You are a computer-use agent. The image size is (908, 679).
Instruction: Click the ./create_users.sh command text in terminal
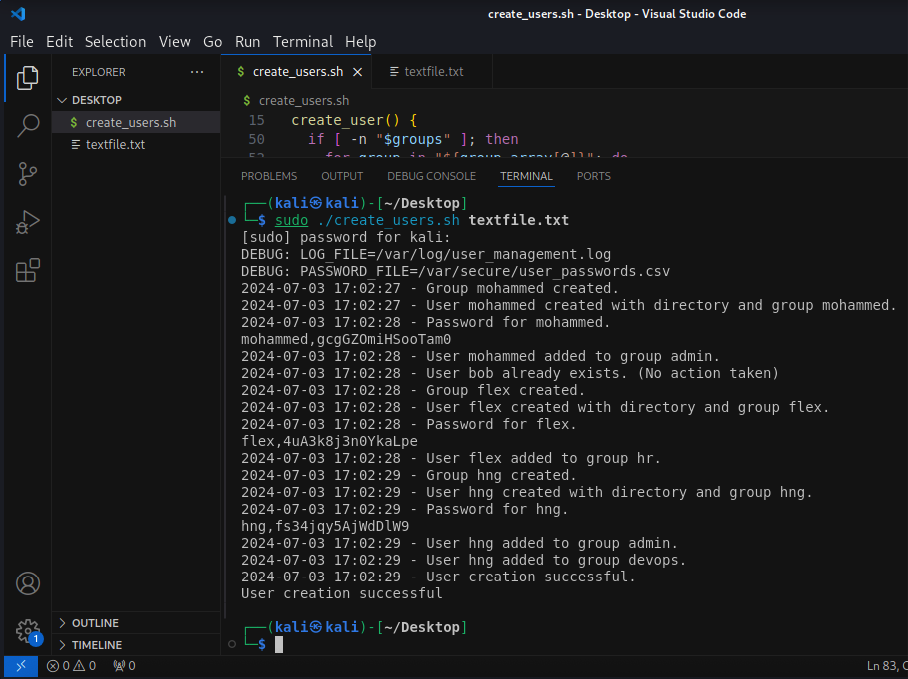[x=389, y=220]
